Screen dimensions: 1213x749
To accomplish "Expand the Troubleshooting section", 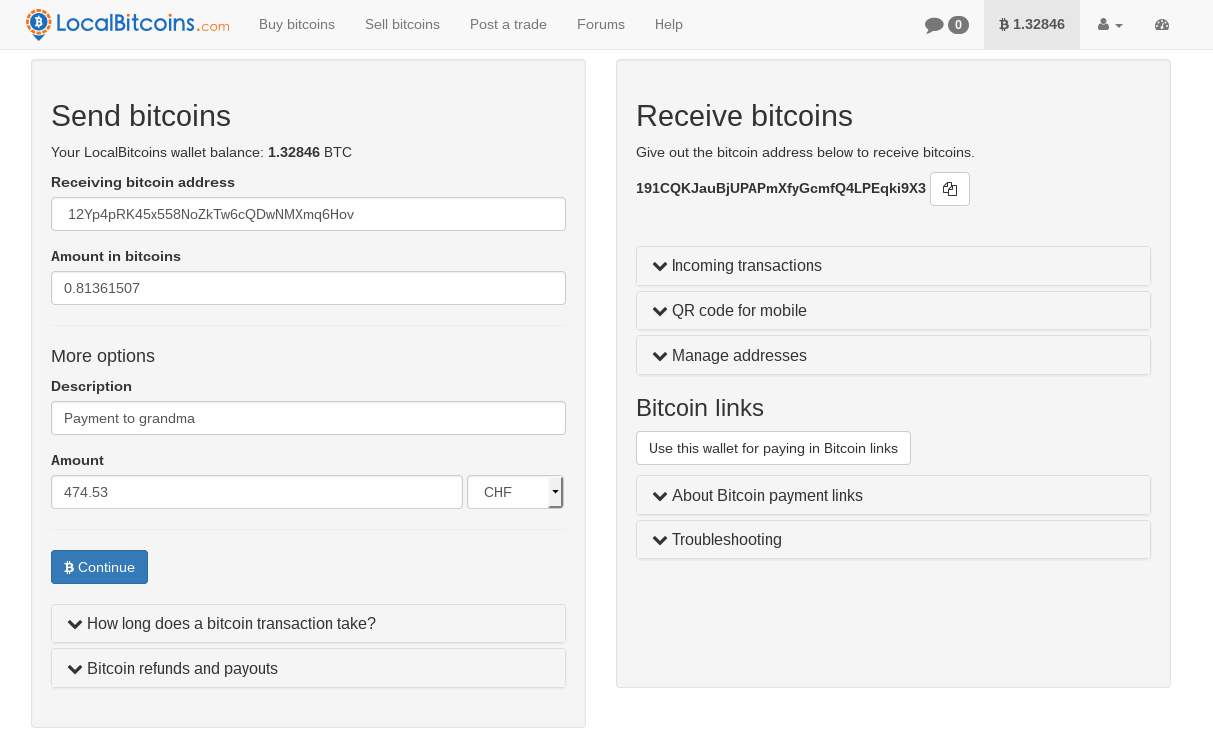I will pyautogui.click(x=893, y=539).
